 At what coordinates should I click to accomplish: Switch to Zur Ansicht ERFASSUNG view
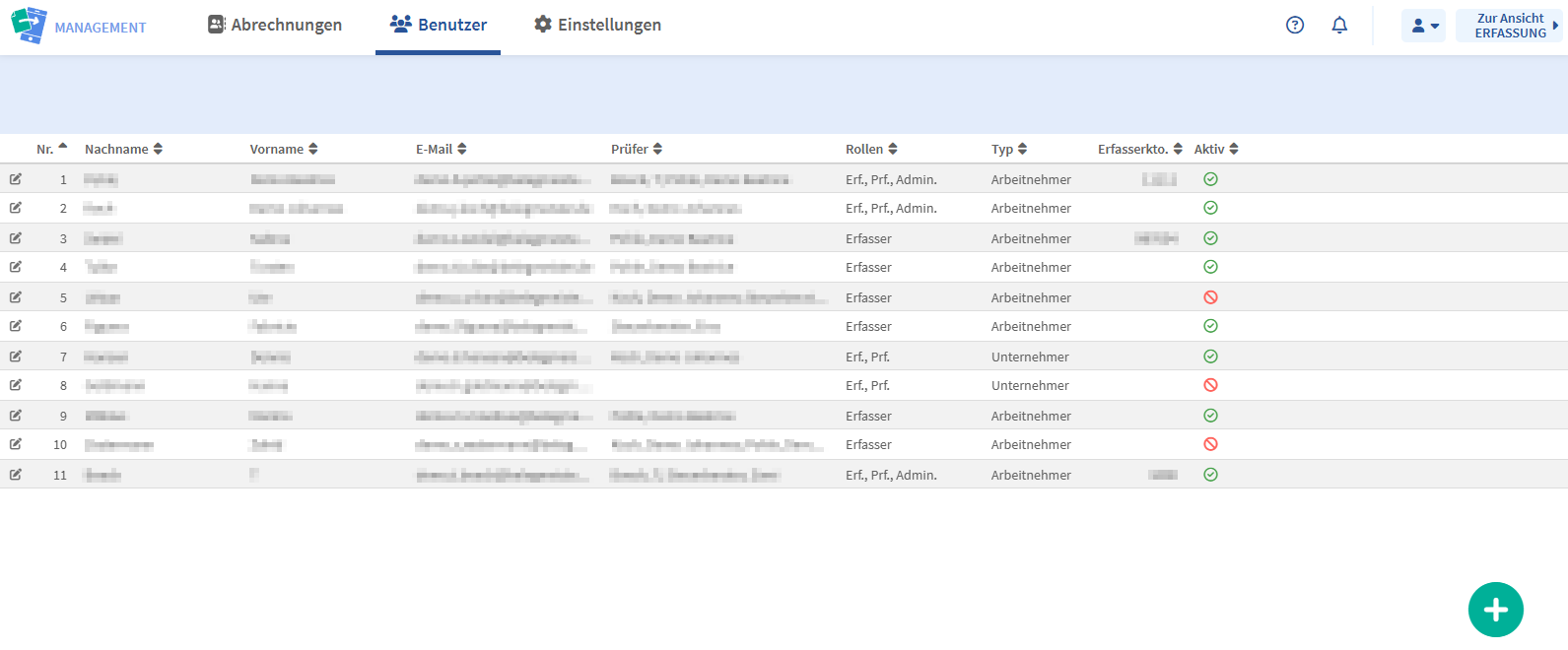pos(1509,26)
